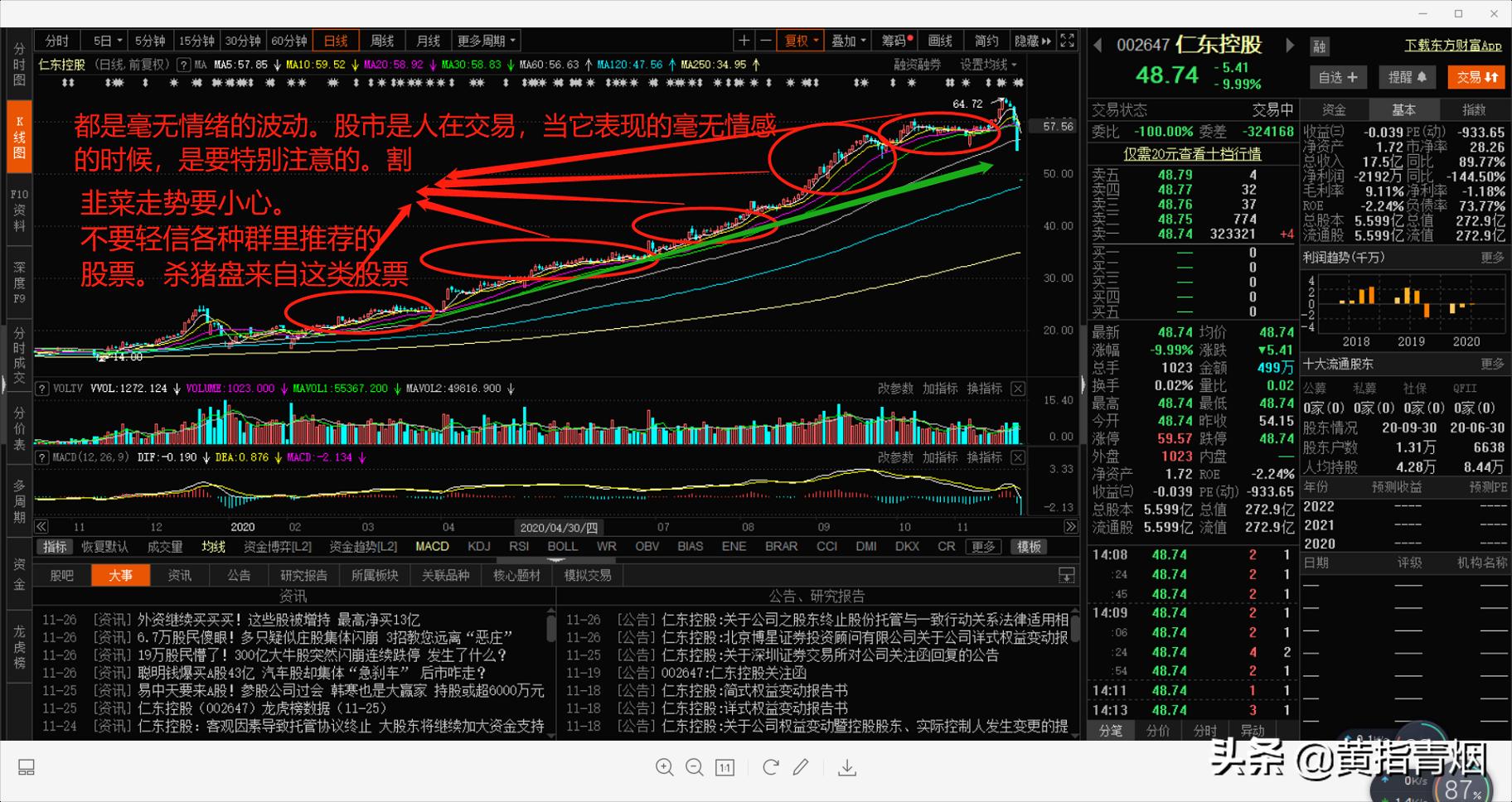Open the 1:1 original scale view icon
The image size is (1512, 802).
tap(724, 767)
